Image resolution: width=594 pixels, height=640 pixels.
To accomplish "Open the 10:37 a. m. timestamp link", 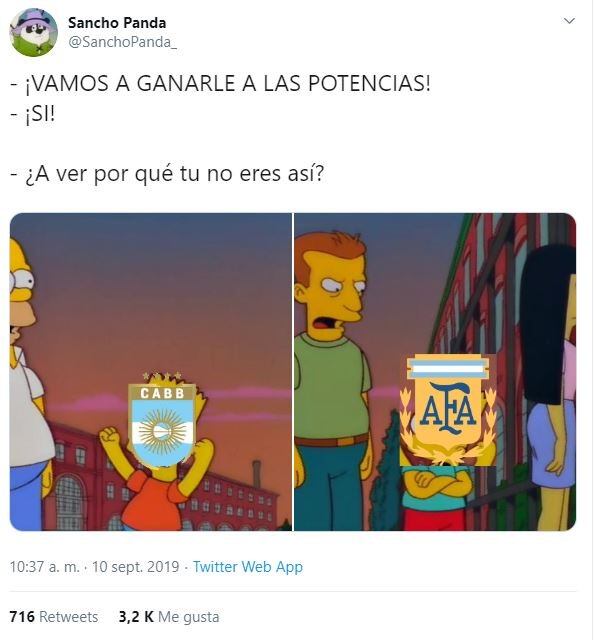I will point(44,567).
